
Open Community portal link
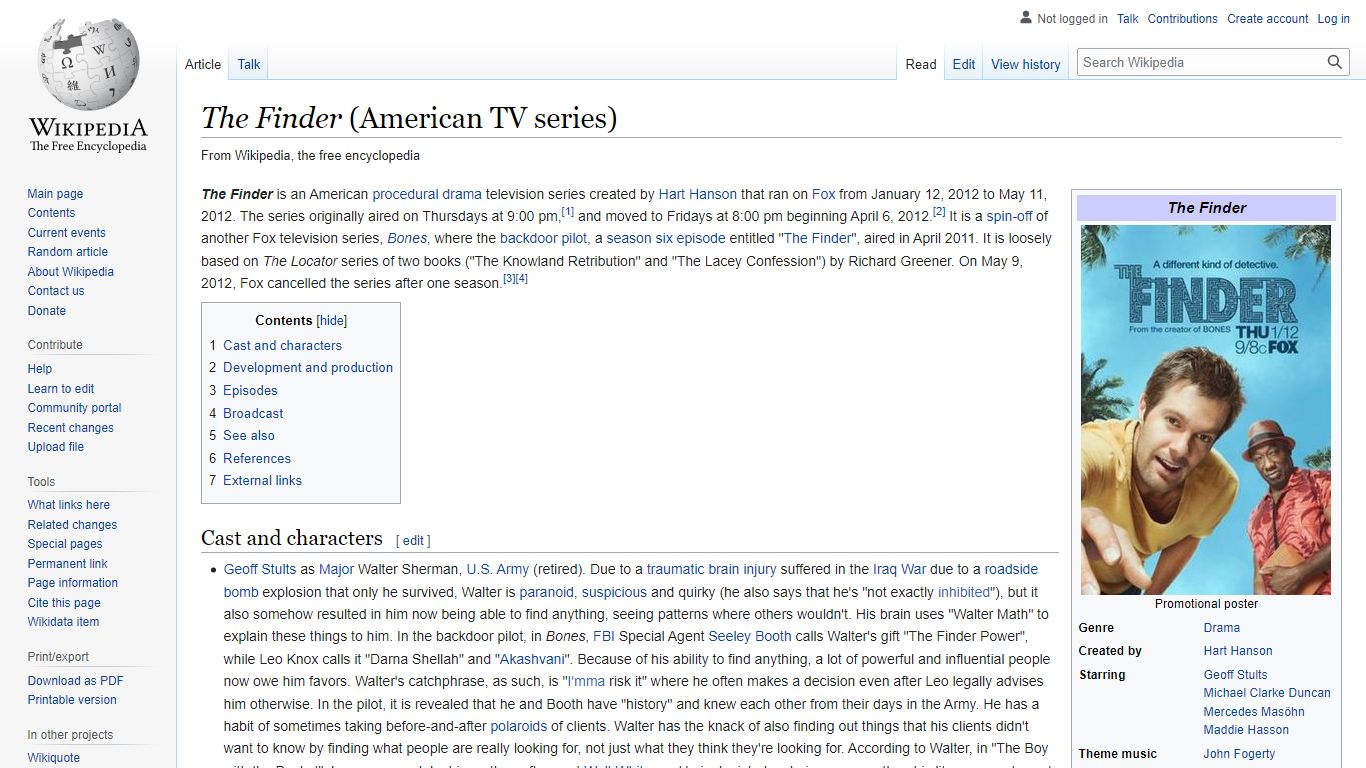pos(74,408)
